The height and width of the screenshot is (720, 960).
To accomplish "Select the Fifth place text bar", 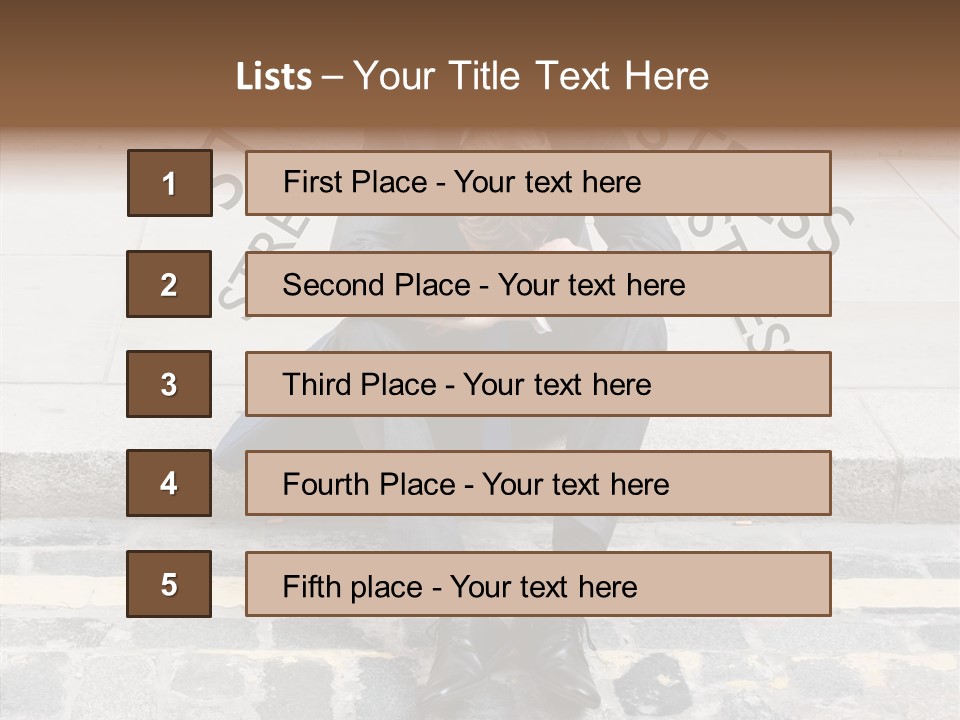I will [x=538, y=584].
